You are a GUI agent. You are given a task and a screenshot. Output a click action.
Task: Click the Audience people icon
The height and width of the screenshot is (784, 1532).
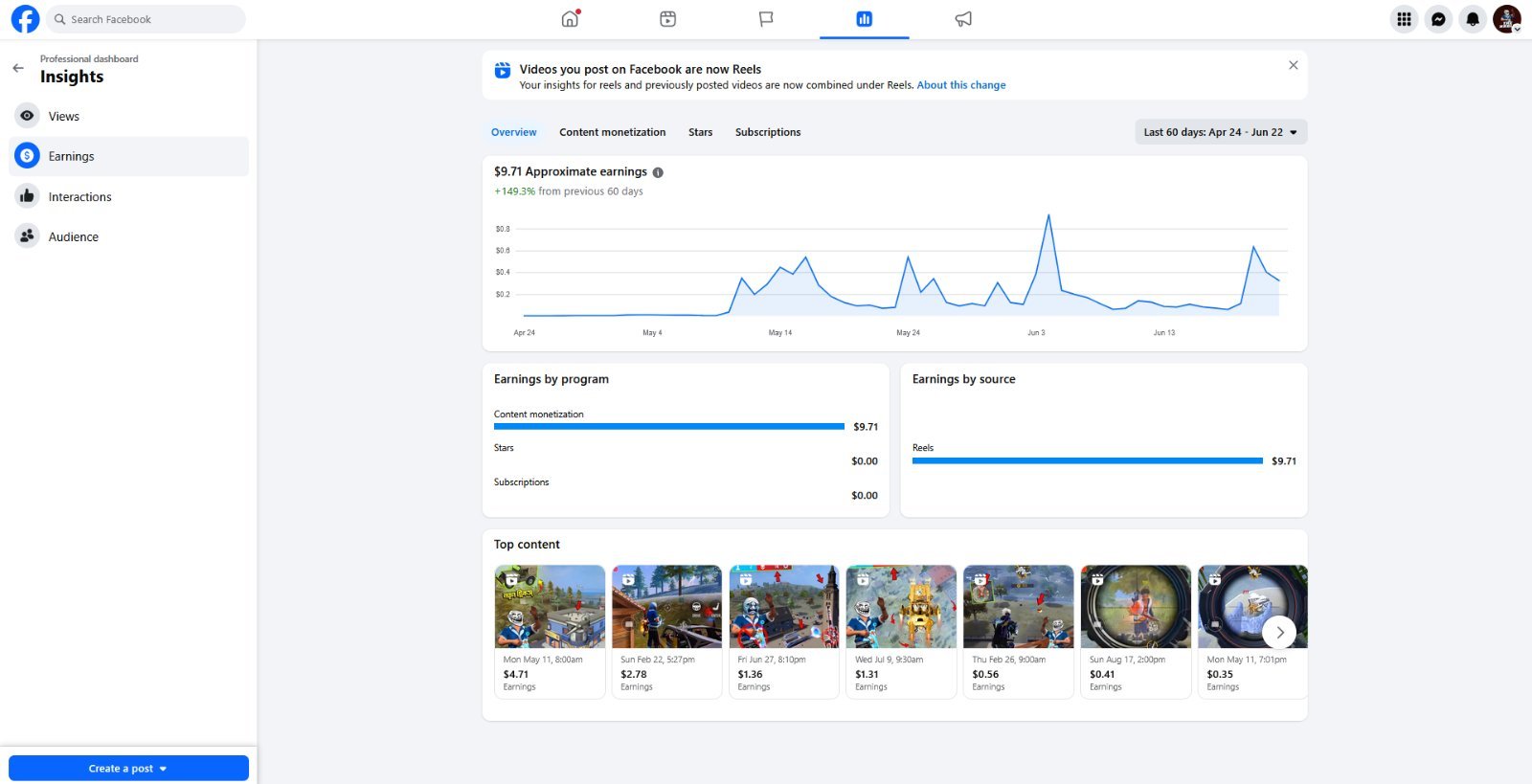point(27,236)
